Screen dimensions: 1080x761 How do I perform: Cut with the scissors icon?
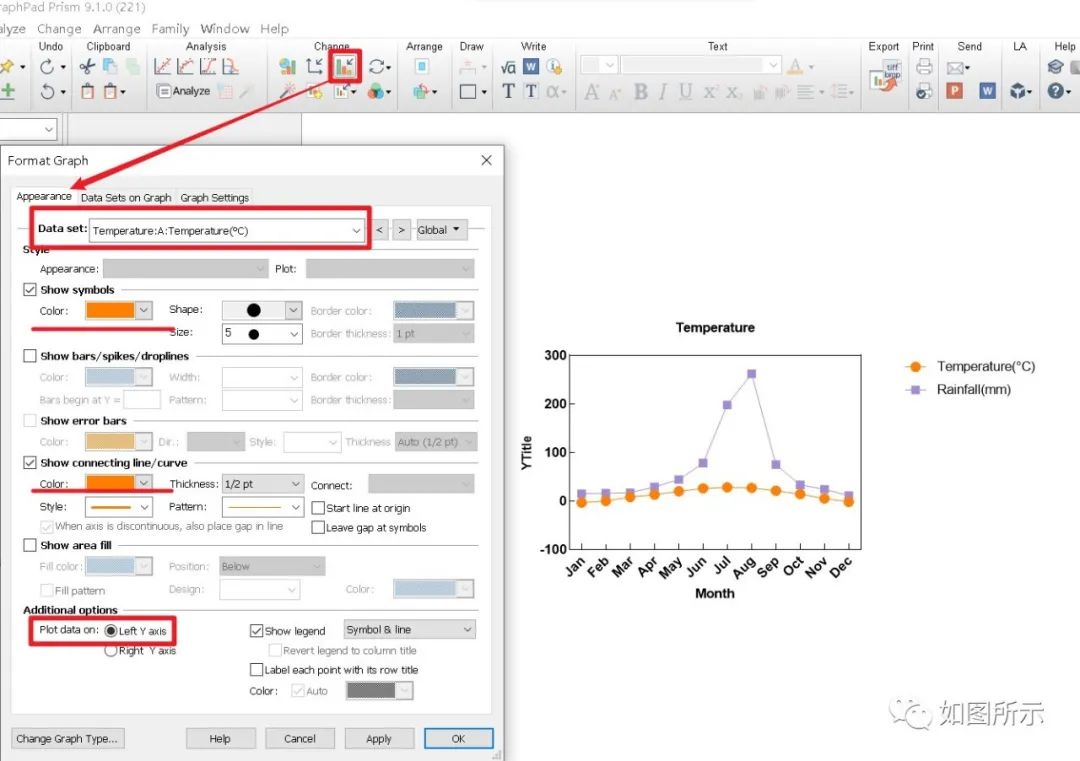[x=87, y=67]
